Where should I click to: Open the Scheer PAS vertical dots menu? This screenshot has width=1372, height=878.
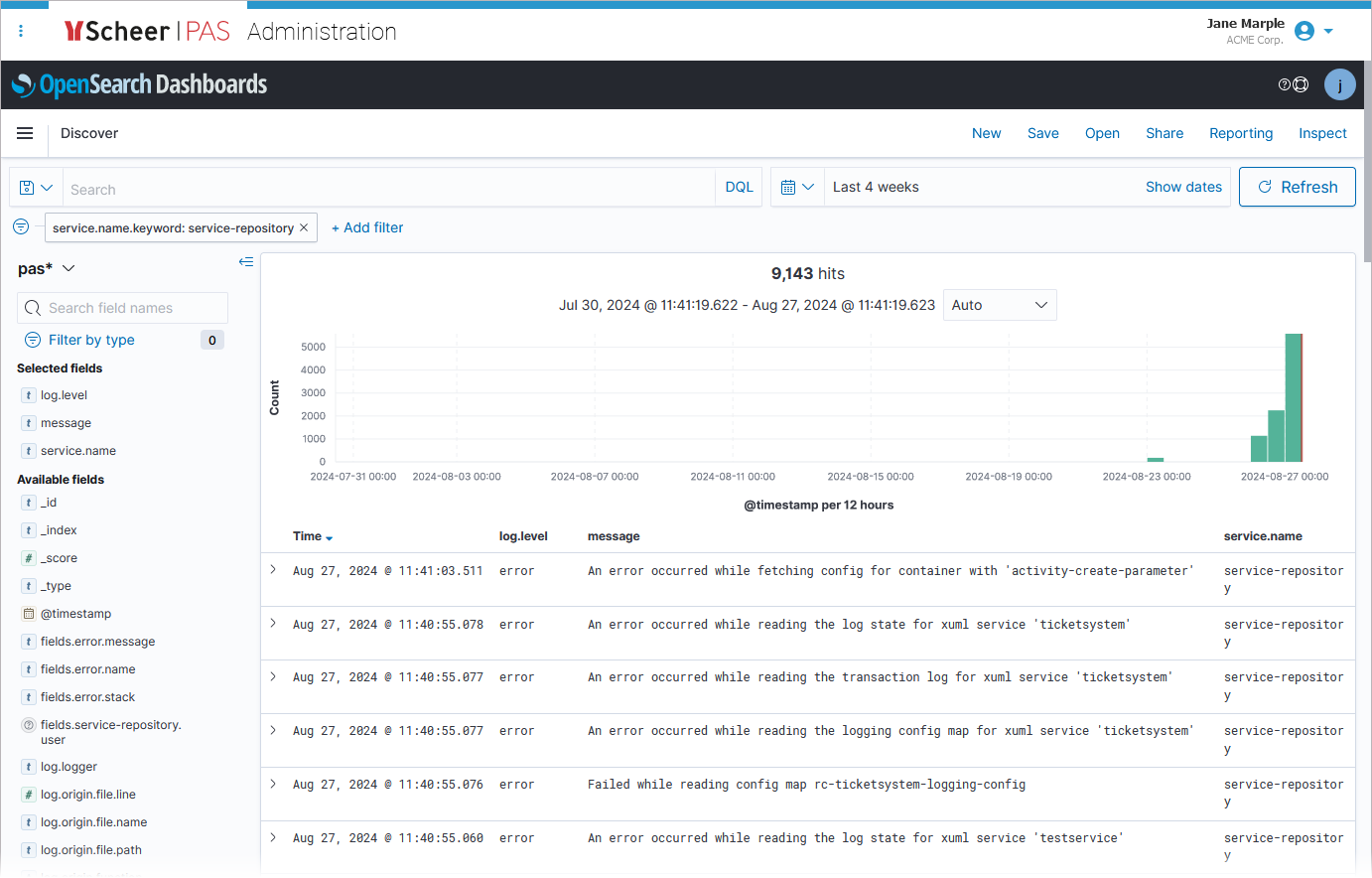pyautogui.click(x=21, y=31)
